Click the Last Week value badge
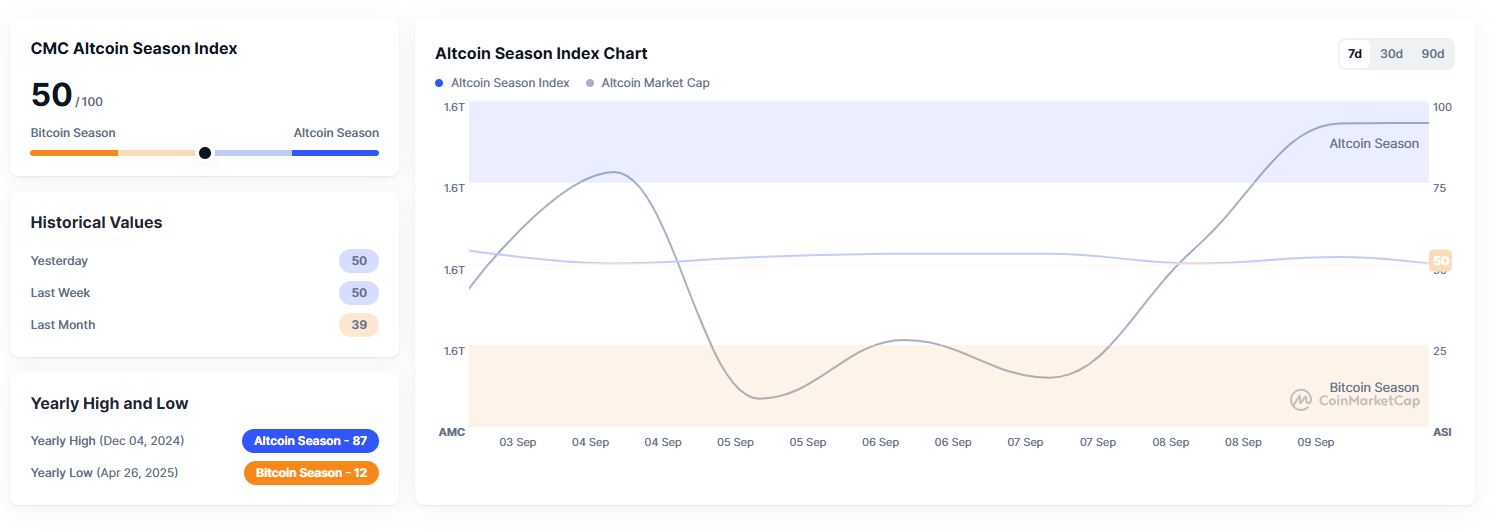This screenshot has height=531, width=1491. (x=359, y=293)
